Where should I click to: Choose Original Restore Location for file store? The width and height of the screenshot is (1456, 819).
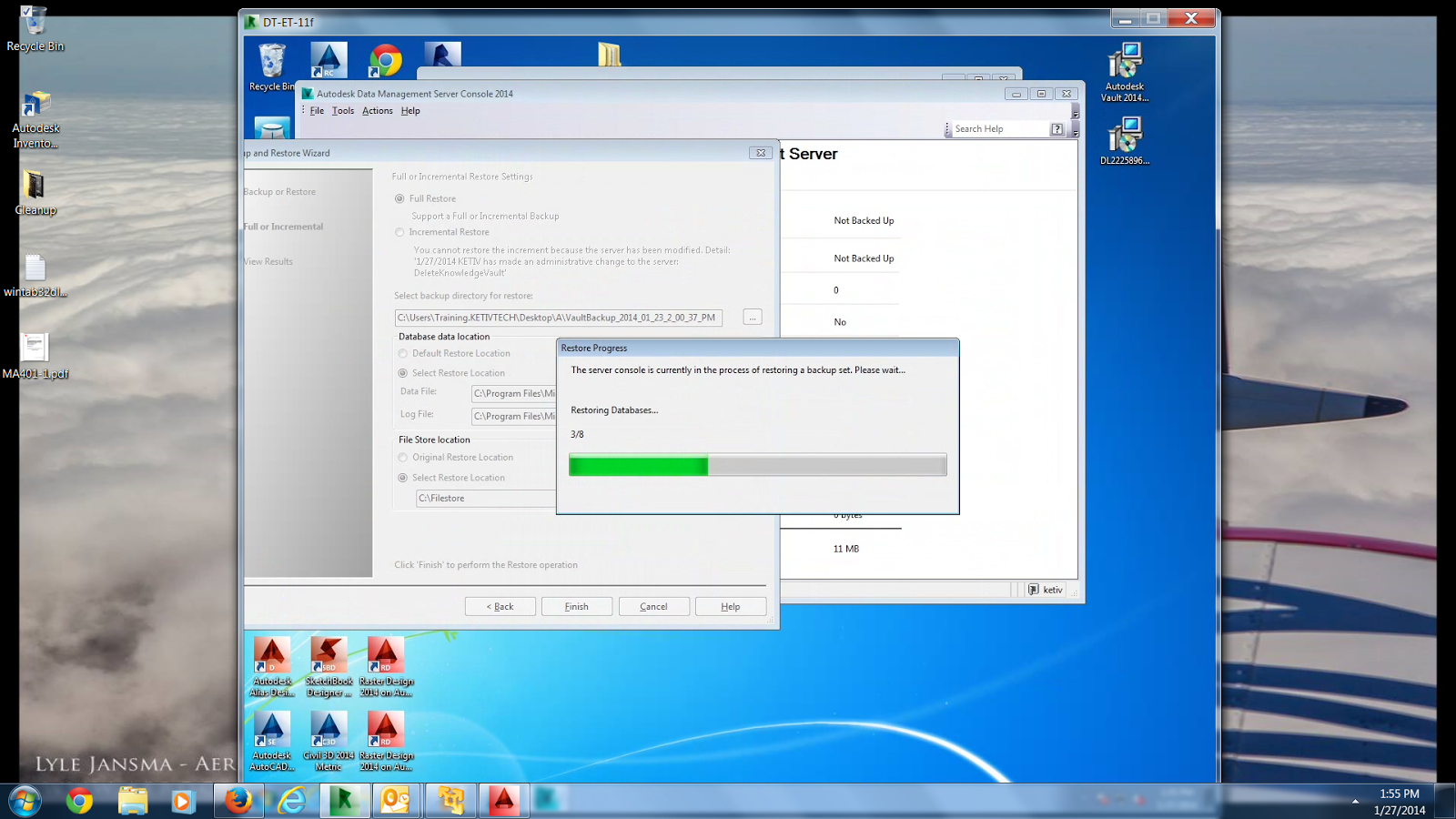pos(403,458)
